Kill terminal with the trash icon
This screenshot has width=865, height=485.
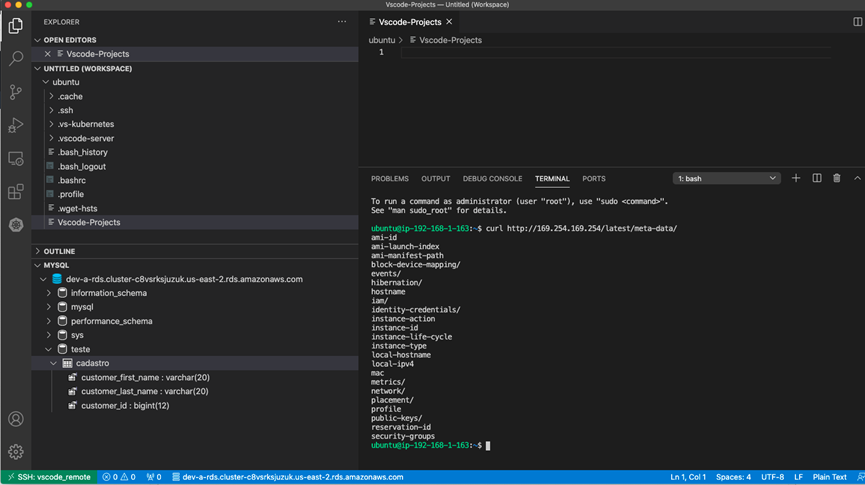[837, 178]
